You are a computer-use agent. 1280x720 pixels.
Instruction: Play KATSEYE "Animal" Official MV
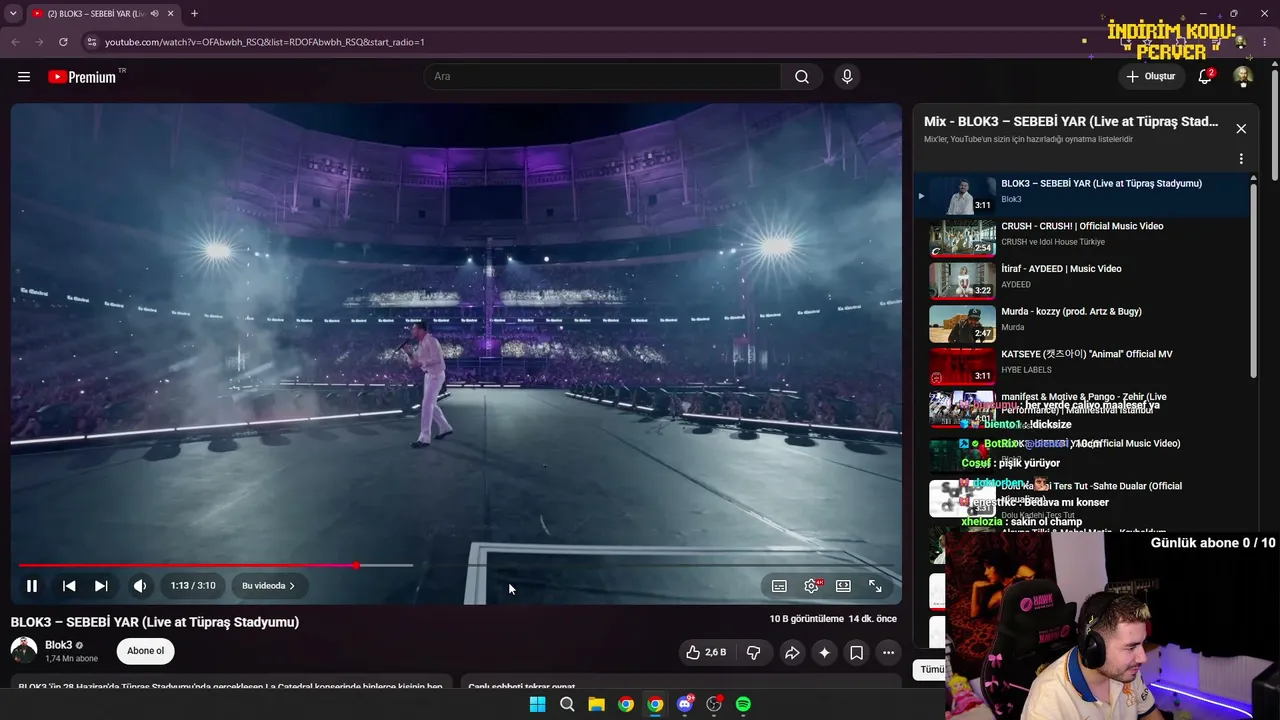pos(1087,354)
